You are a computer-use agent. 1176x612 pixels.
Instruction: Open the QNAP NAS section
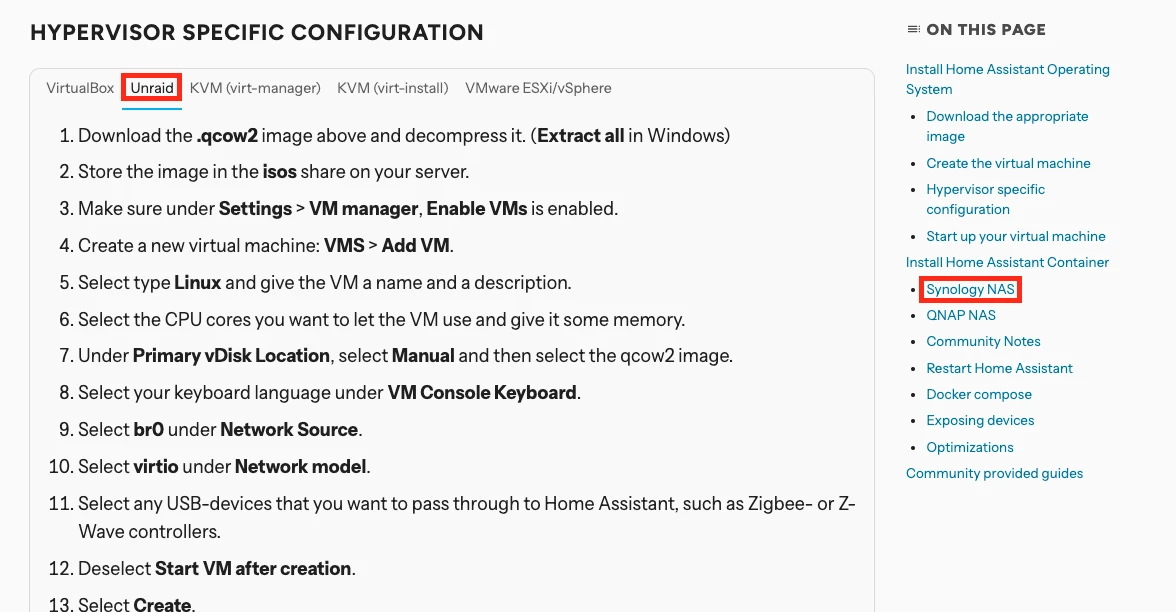961,315
